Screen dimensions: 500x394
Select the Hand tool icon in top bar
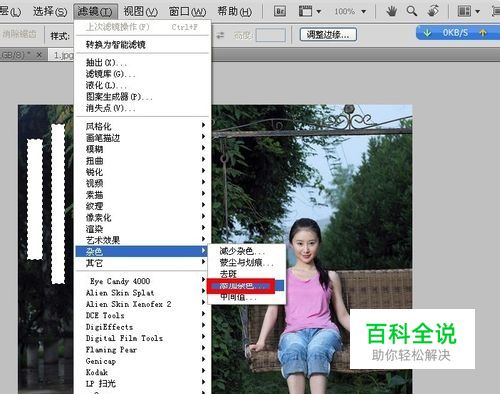pos(392,11)
